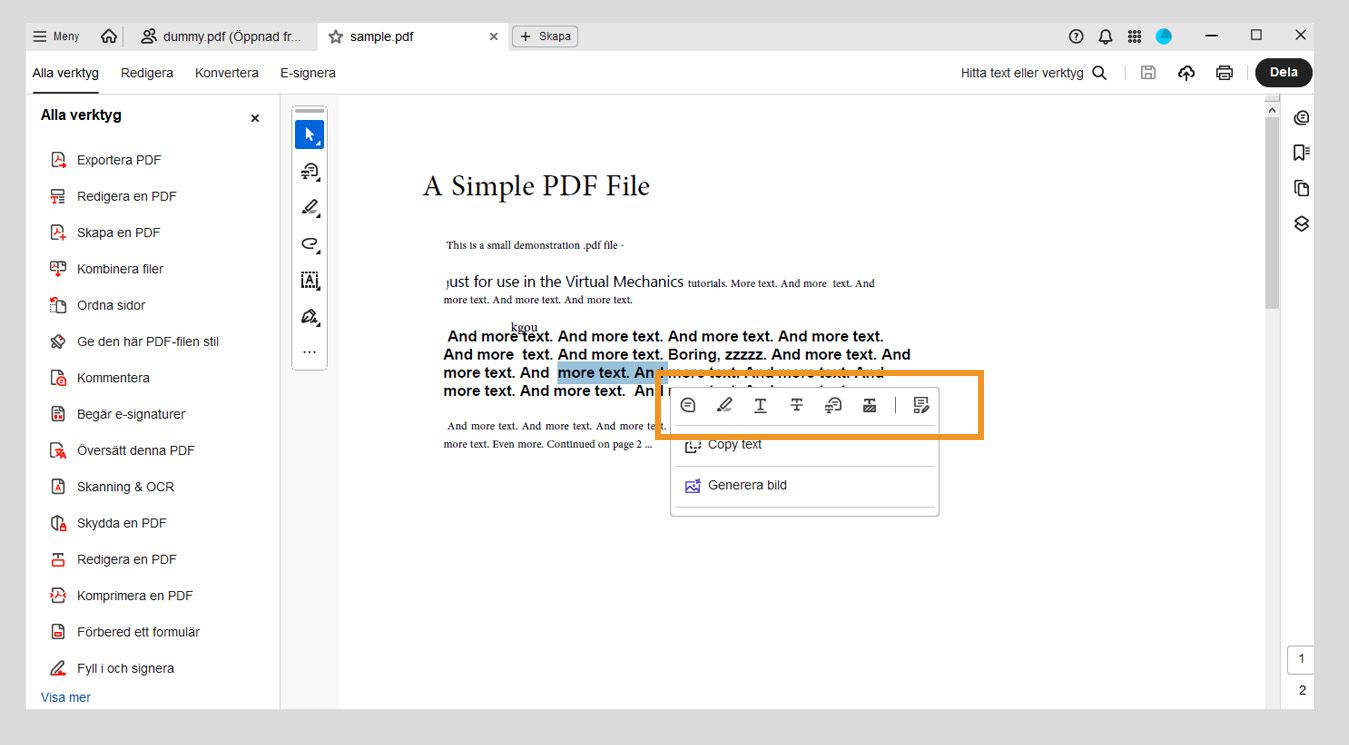Select the freehand draw tool
Screen dimensions: 1349x745
coord(309,243)
